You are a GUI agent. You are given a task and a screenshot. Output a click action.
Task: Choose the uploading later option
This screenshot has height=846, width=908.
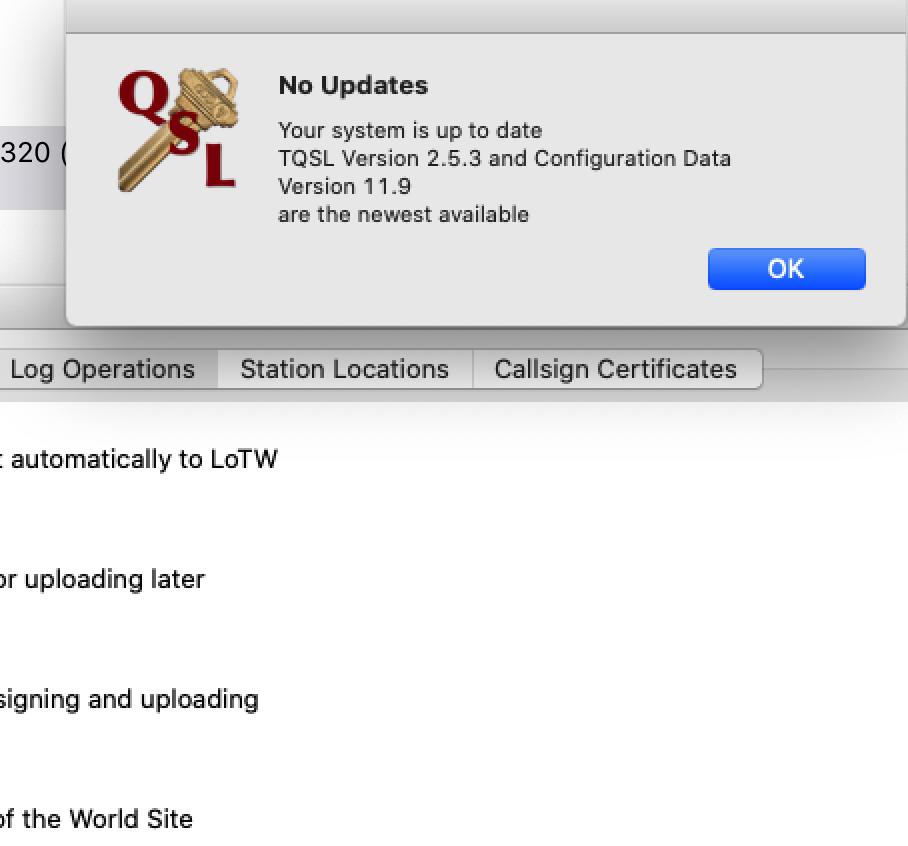point(102,580)
